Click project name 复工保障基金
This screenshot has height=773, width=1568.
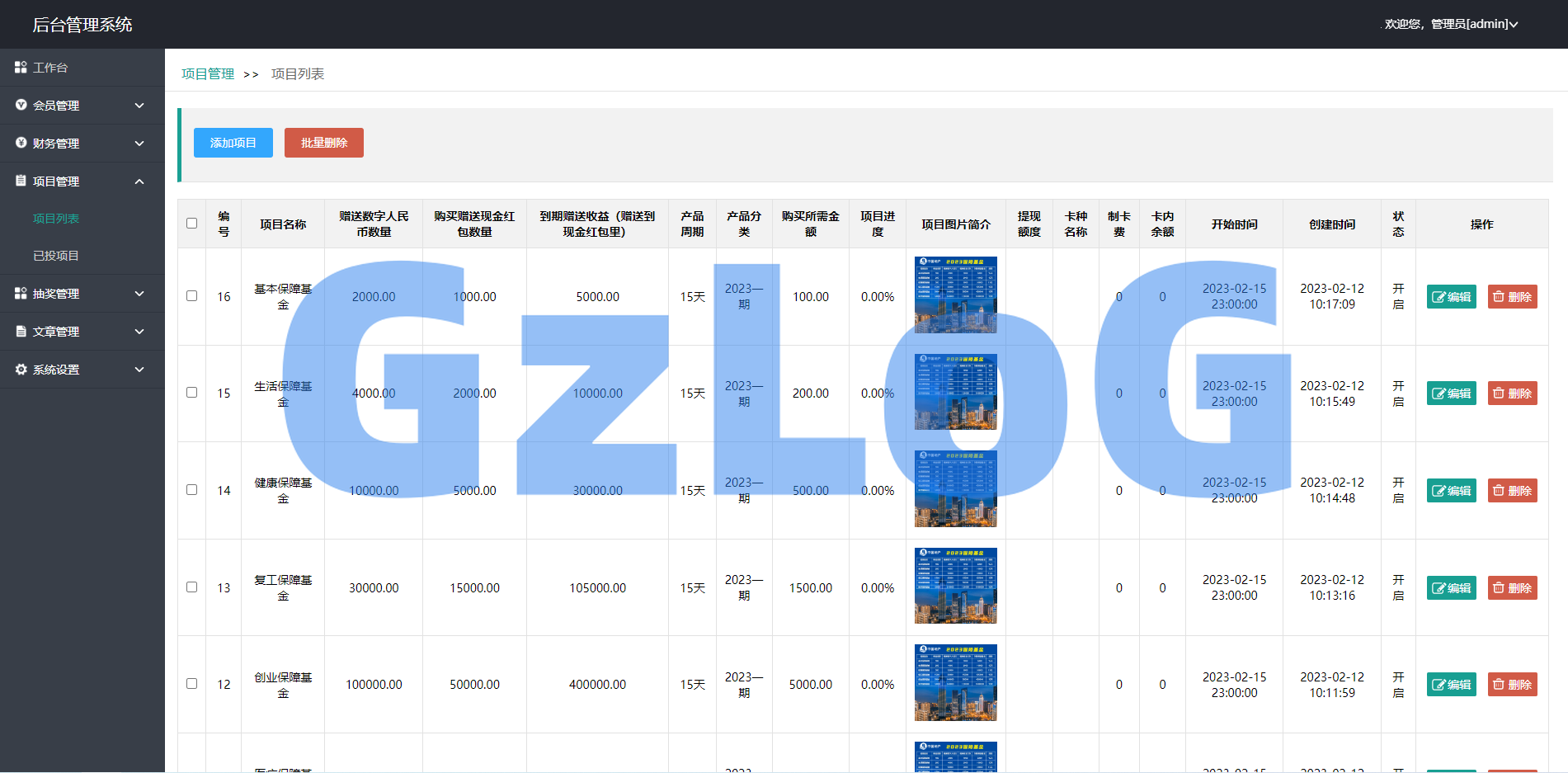click(x=283, y=587)
